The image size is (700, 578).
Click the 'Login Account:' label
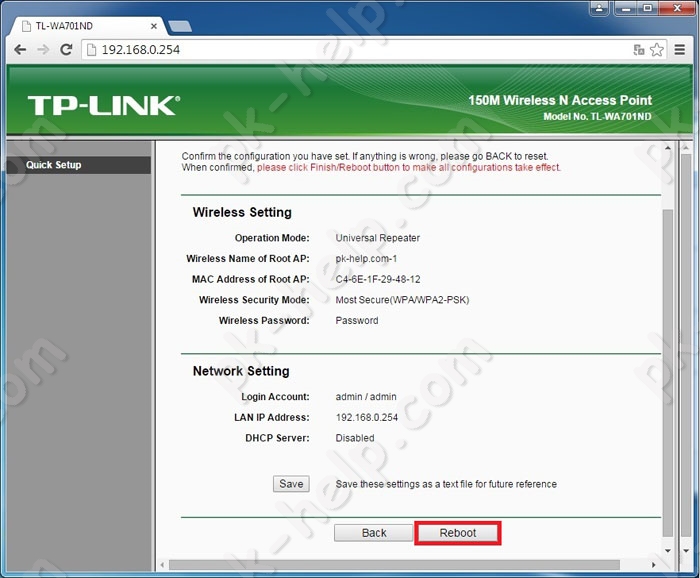[275, 397]
